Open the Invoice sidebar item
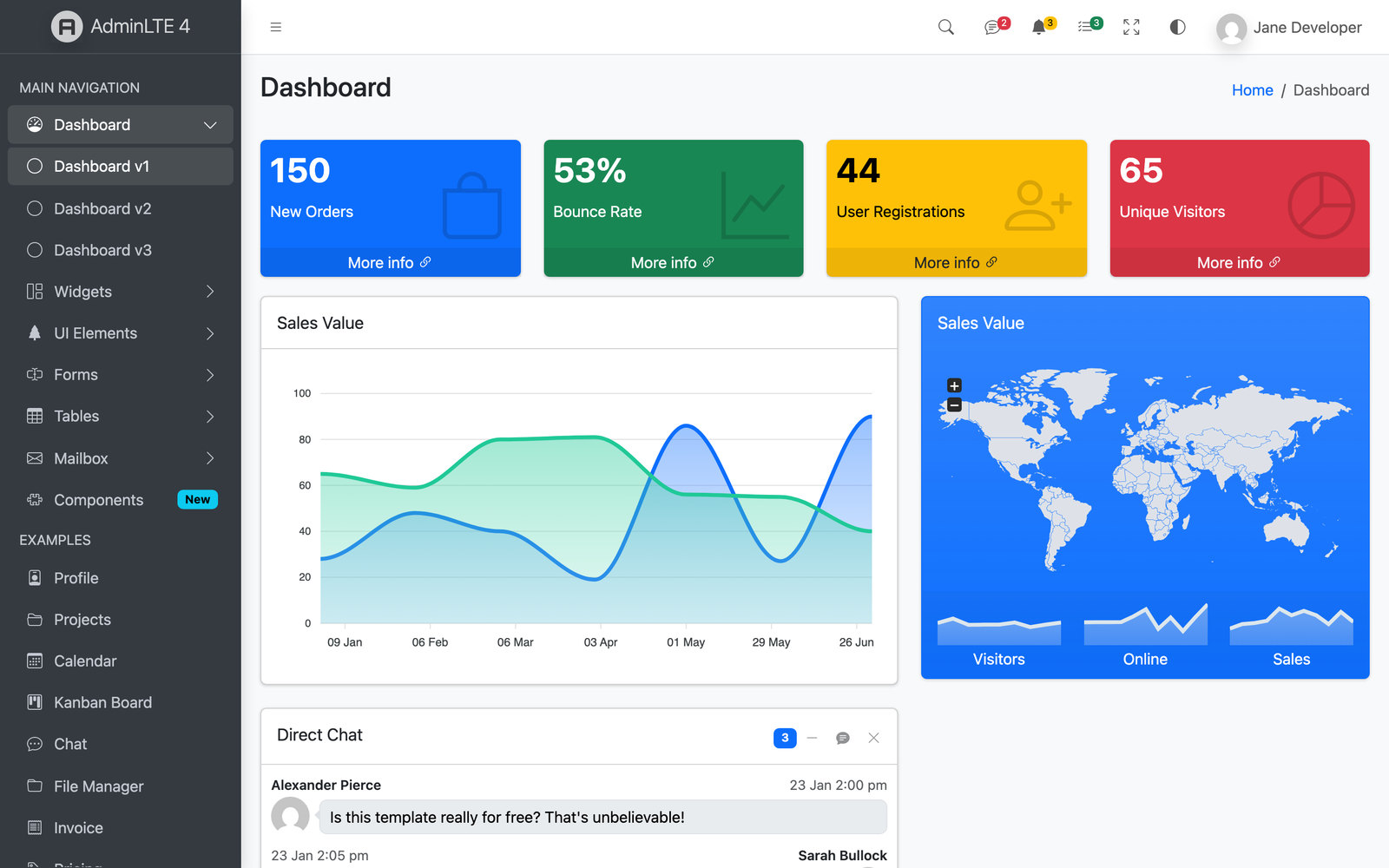The height and width of the screenshot is (868, 1389). pos(121,828)
